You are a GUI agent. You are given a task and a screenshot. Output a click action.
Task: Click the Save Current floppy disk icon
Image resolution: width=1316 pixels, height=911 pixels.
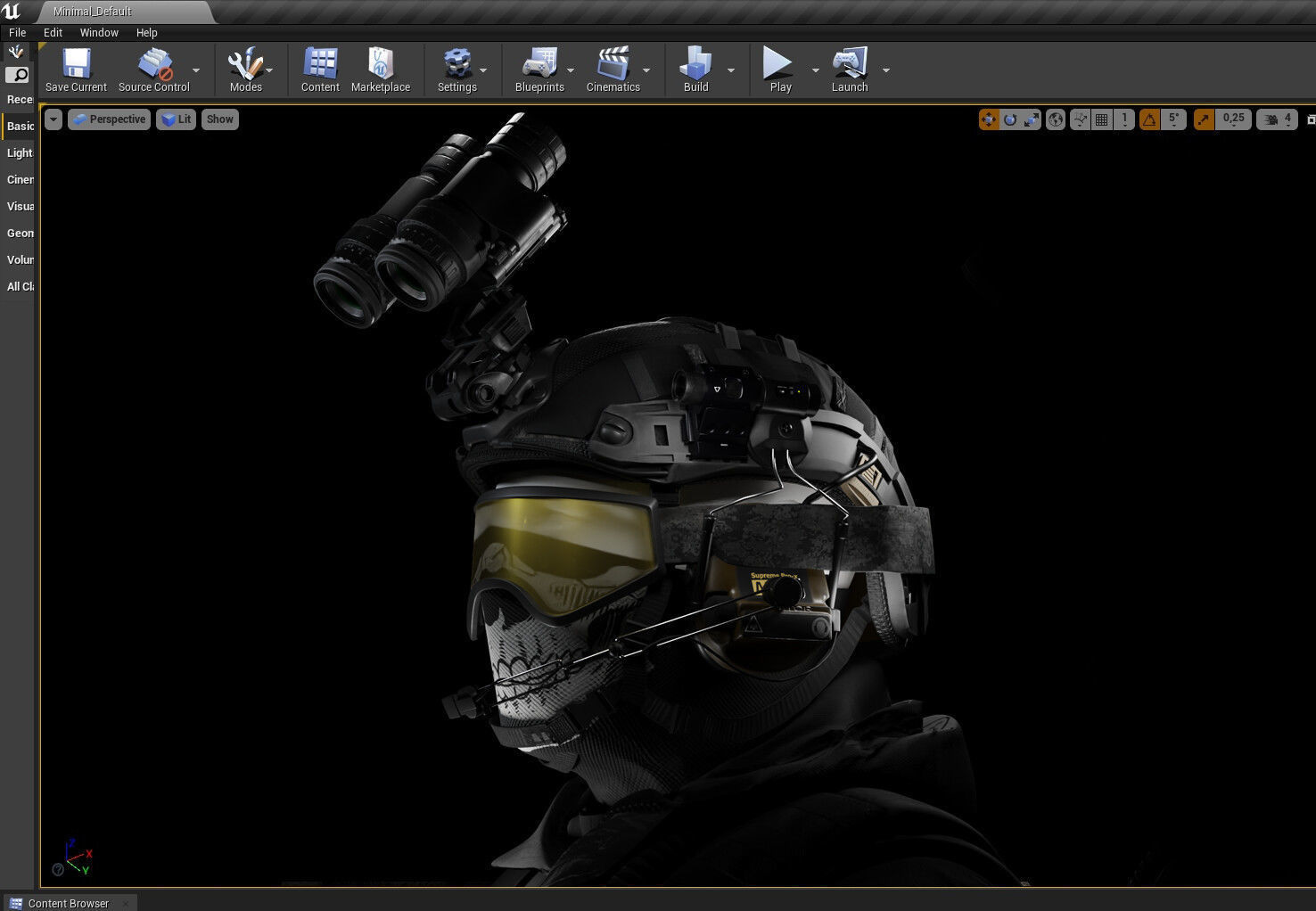click(x=76, y=63)
